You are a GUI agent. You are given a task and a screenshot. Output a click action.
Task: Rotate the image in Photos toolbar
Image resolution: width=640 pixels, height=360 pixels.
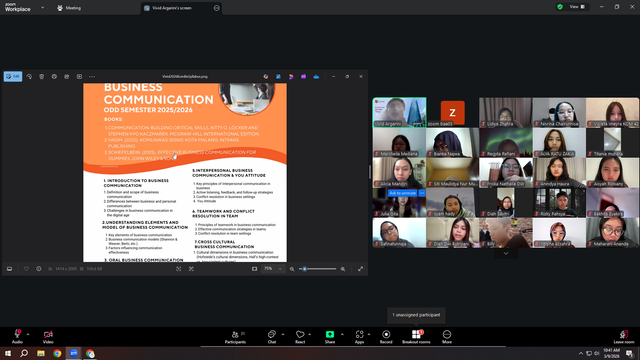[29, 76]
